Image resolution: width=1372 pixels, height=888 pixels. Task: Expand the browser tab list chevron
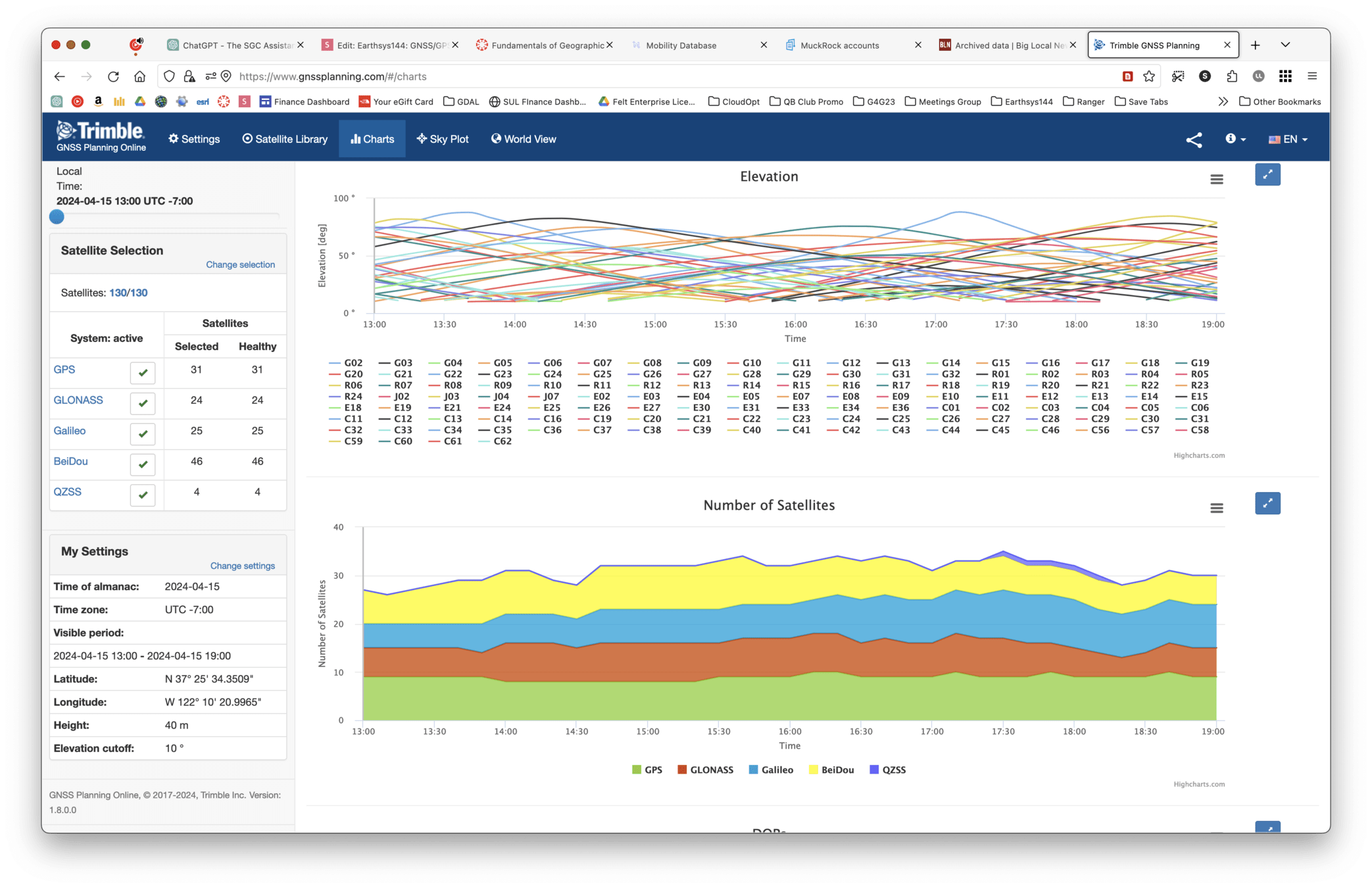point(1285,45)
